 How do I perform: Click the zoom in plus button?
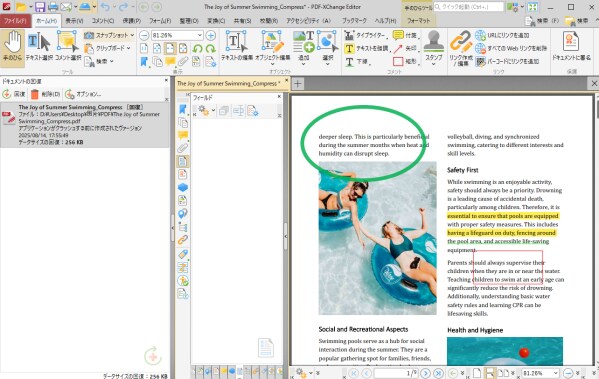[x=210, y=36]
